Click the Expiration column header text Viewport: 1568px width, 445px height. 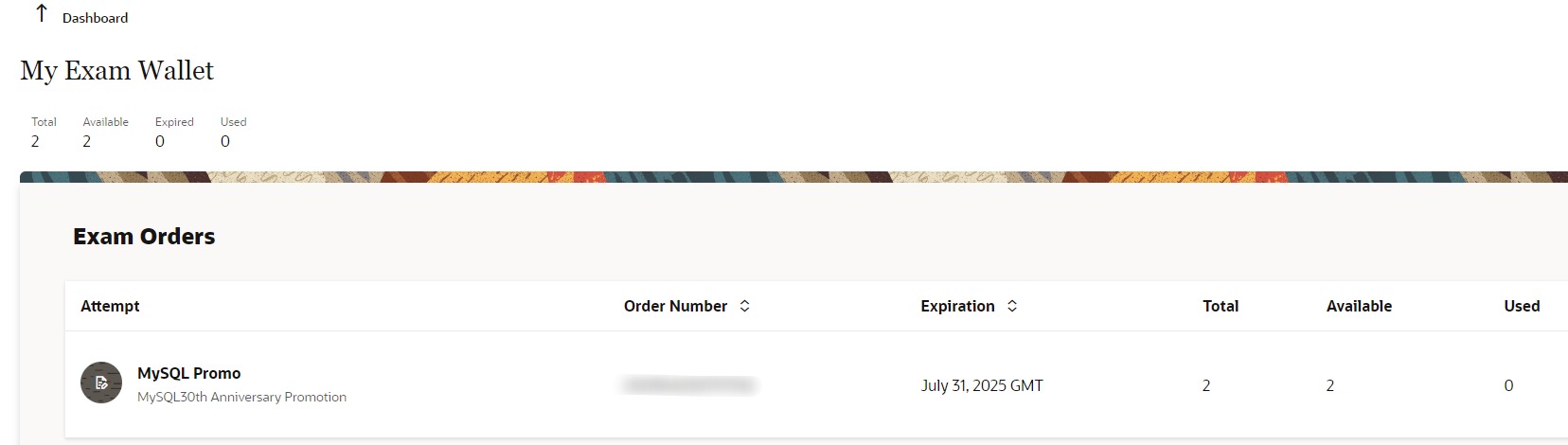point(957,306)
